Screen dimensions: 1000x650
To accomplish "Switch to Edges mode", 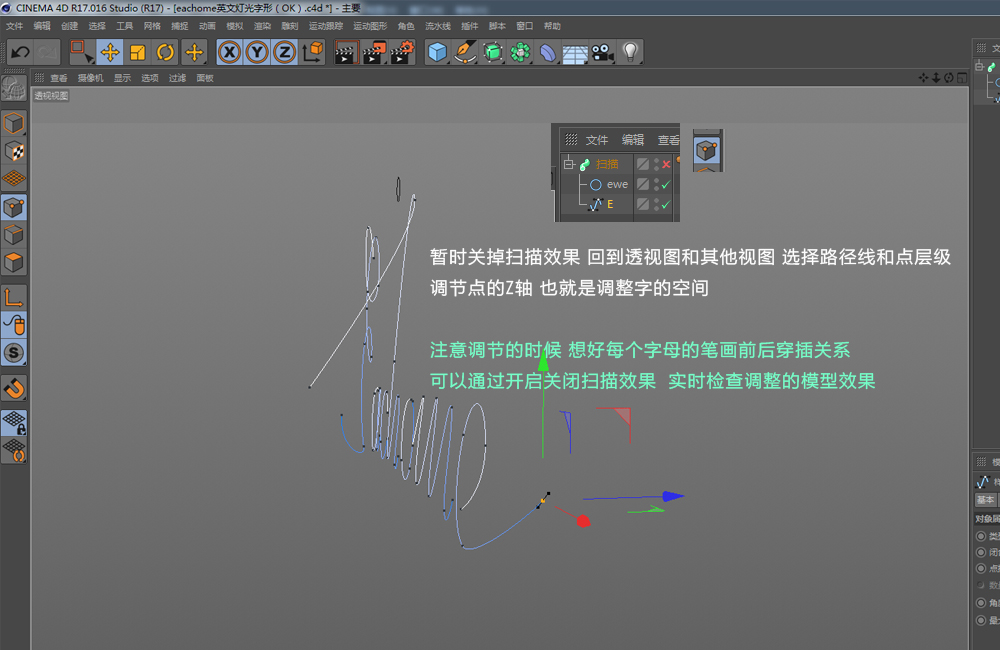I will (13, 235).
